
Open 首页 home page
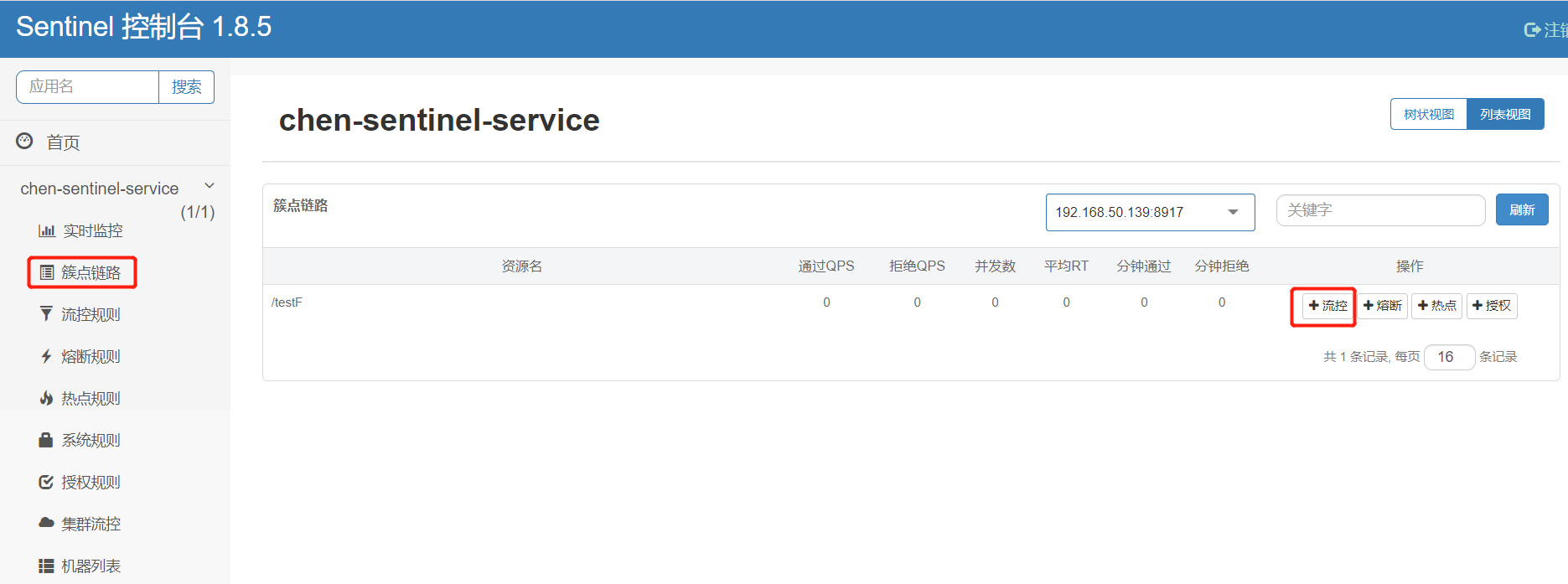tap(63, 142)
